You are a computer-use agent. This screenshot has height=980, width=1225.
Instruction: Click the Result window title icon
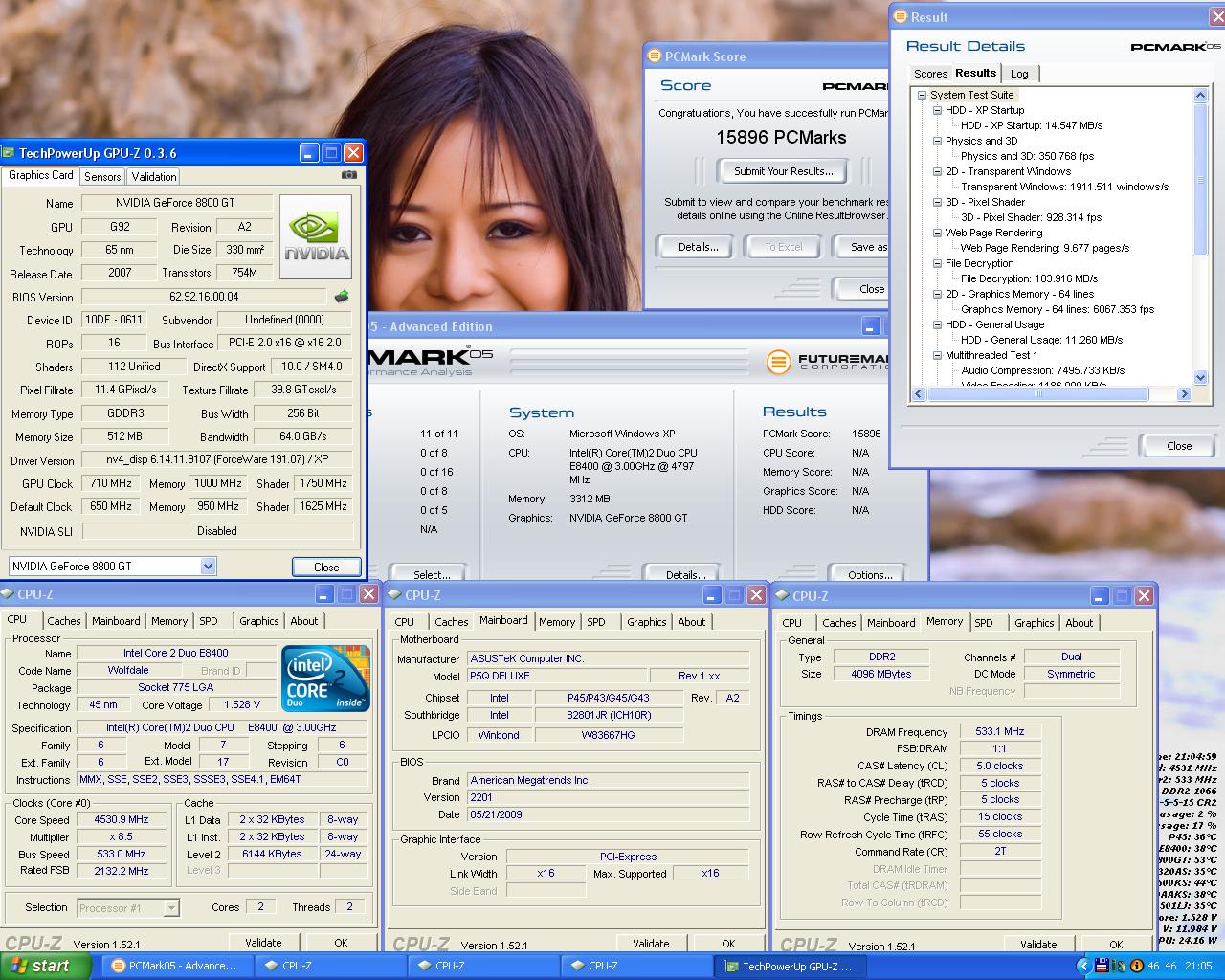[900, 16]
